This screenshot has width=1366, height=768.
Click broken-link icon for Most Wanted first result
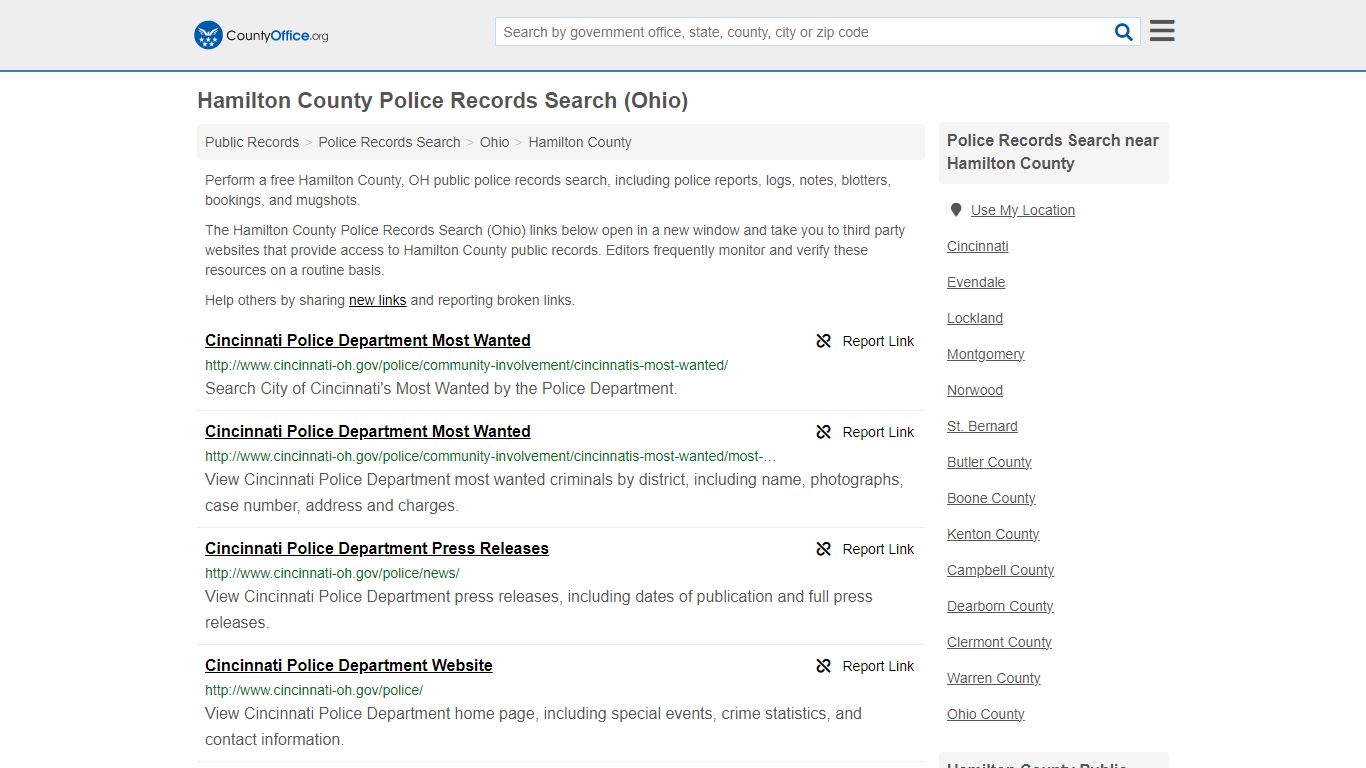pos(824,341)
